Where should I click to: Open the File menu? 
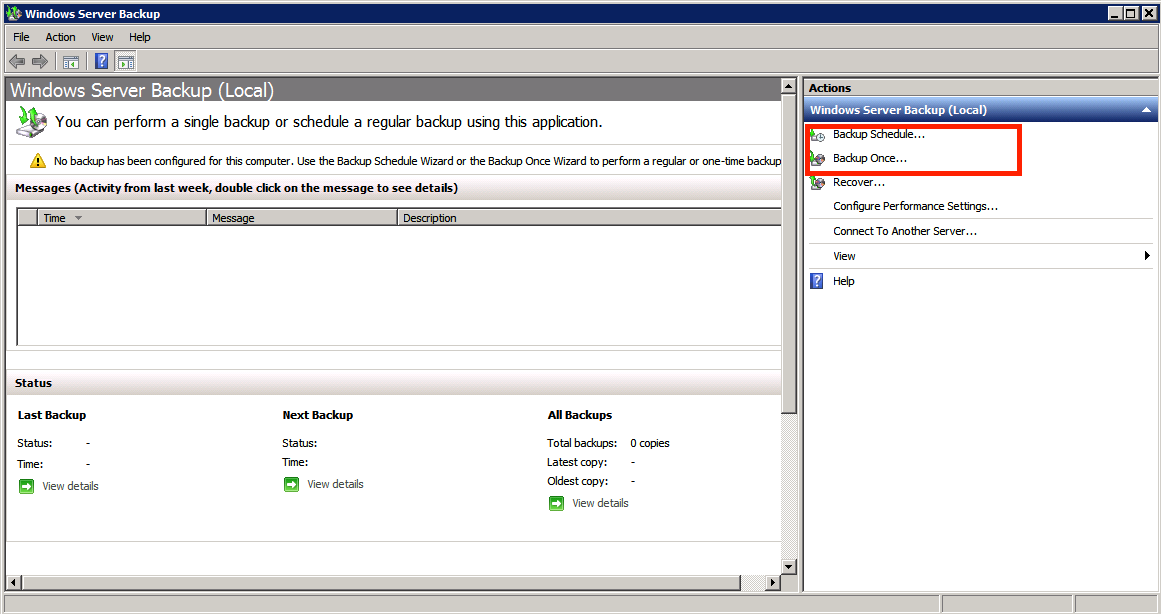(21, 37)
